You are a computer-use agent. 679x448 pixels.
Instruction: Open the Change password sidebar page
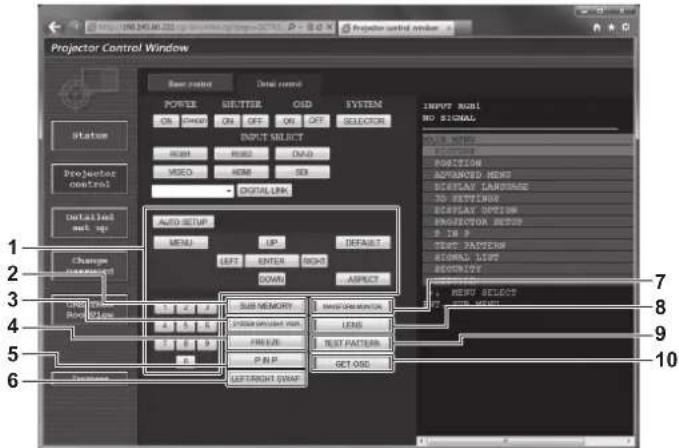point(90,265)
